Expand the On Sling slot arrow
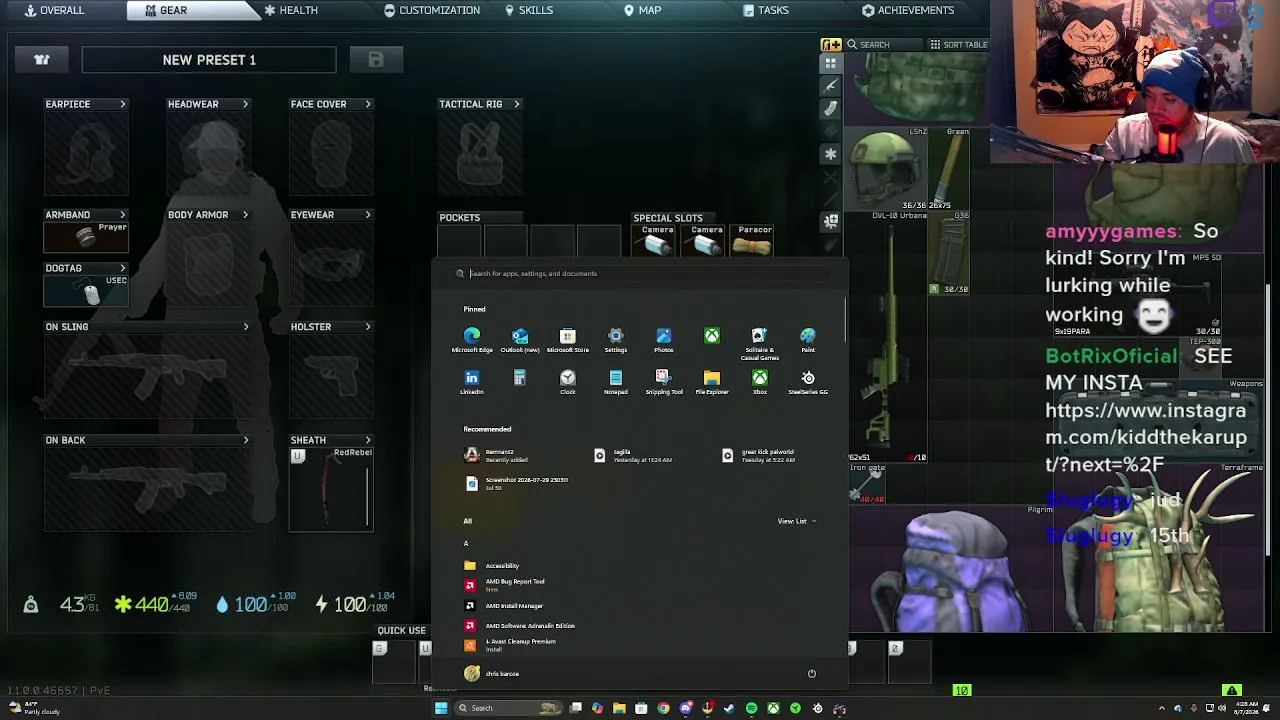Viewport: 1280px width, 720px height. pyautogui.click(x=246, y=327)
